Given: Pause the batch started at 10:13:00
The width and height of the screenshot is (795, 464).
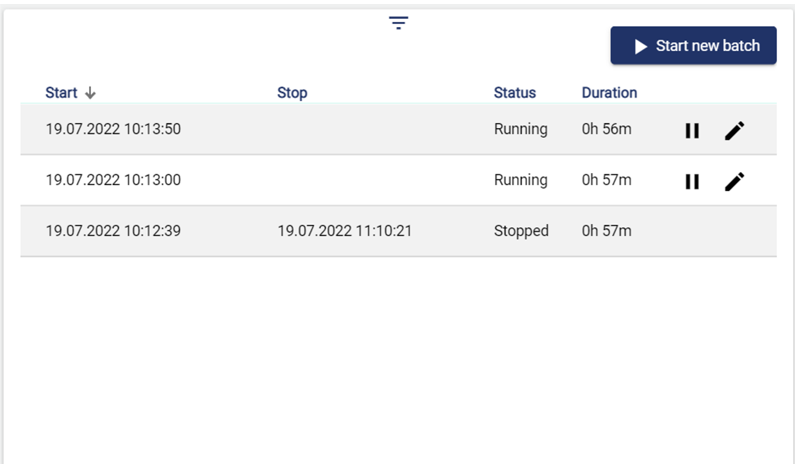Looking at the screenshot, I should (x=692, y=181).
